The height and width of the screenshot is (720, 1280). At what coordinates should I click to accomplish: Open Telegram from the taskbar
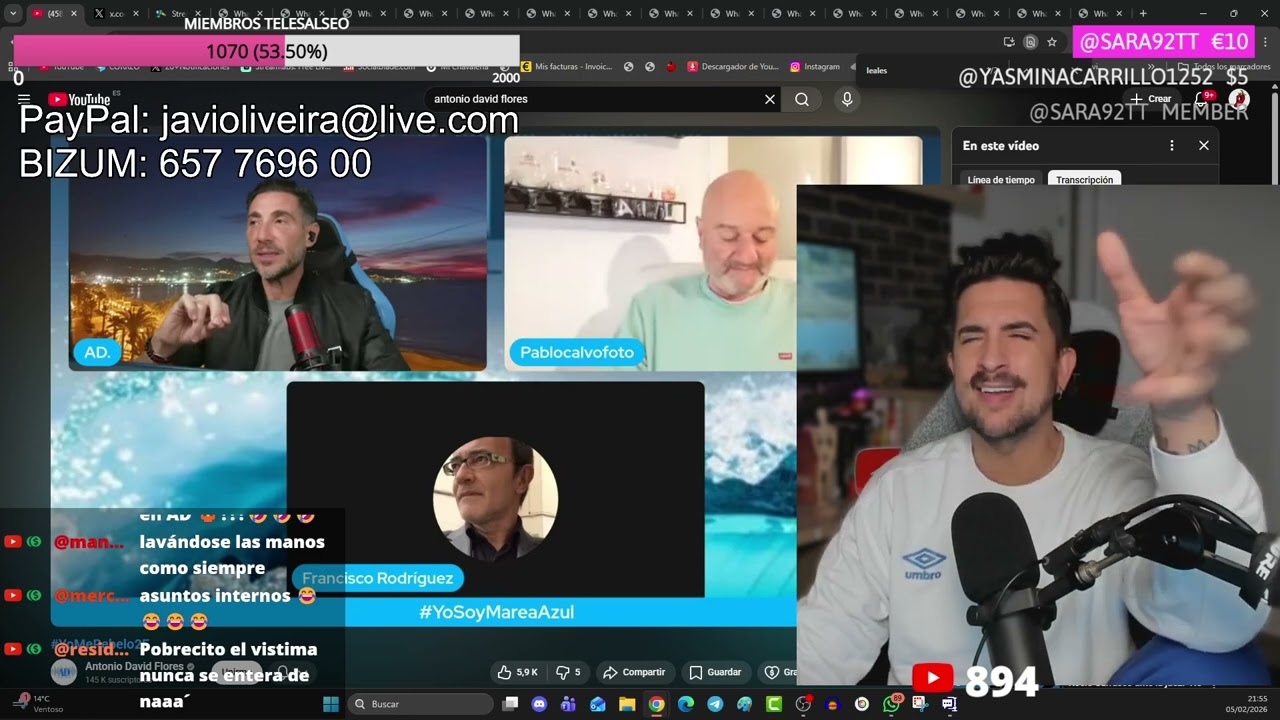(x=715, y=704)
